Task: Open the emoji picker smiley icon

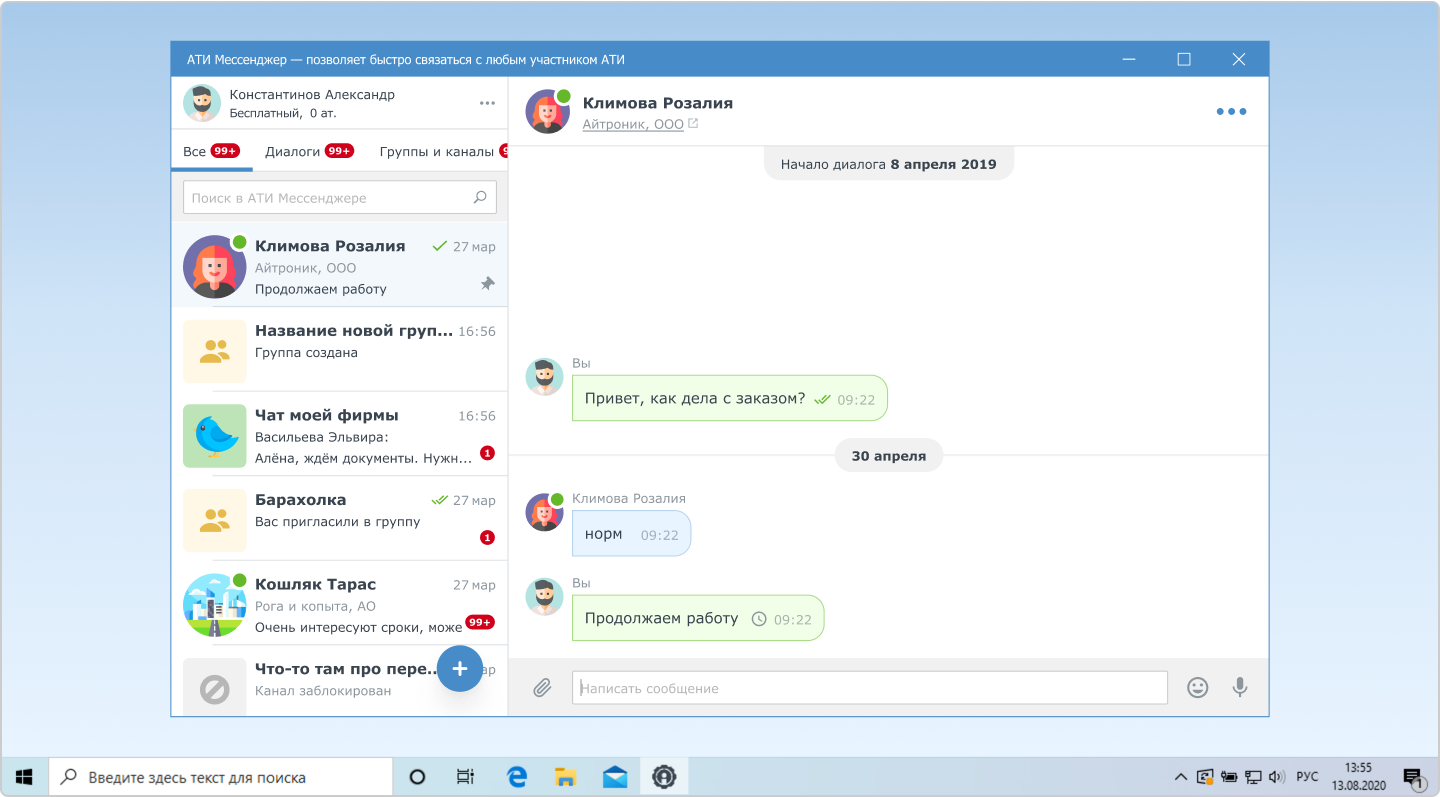Action: pyautogui.click(x=1197, y=688)
